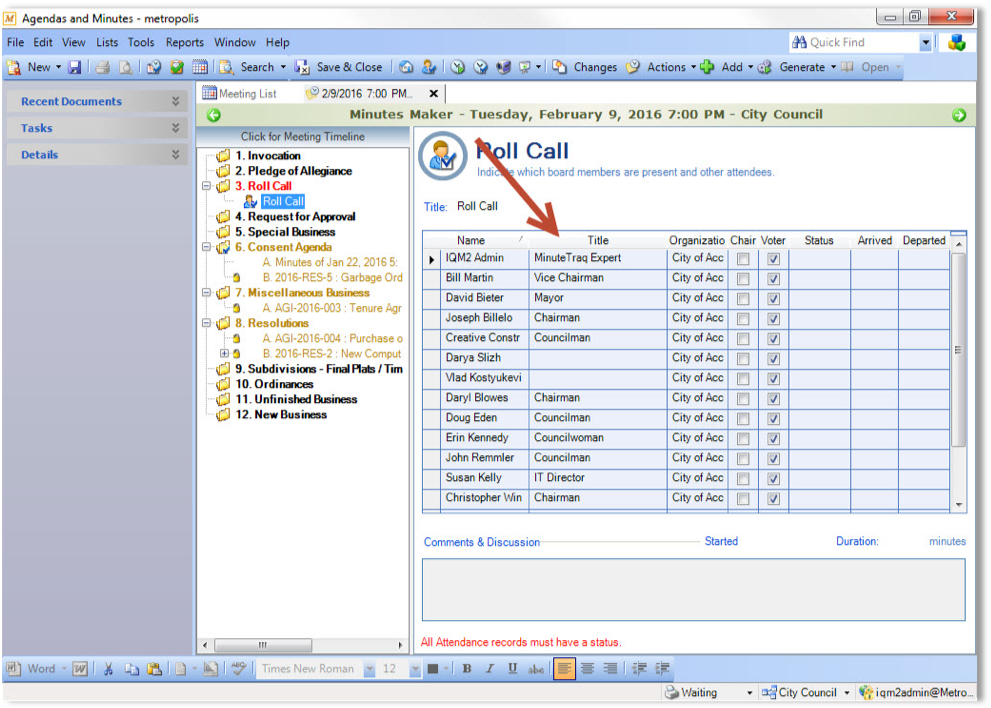The height and width of the screenshot is (708, 991).
Task: Click the Copy icon in bottom toolbar
Action: [x=131, y=669]
